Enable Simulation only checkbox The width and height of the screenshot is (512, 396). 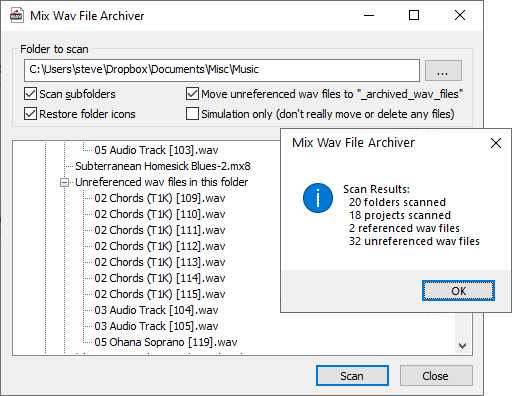point(192,114)
